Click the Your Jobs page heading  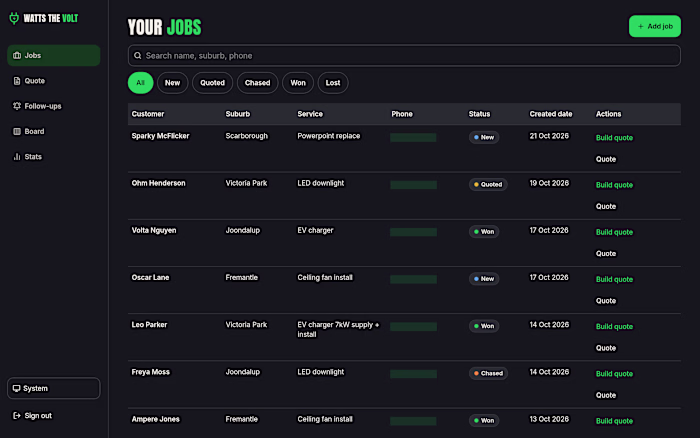tap(164, 27)
